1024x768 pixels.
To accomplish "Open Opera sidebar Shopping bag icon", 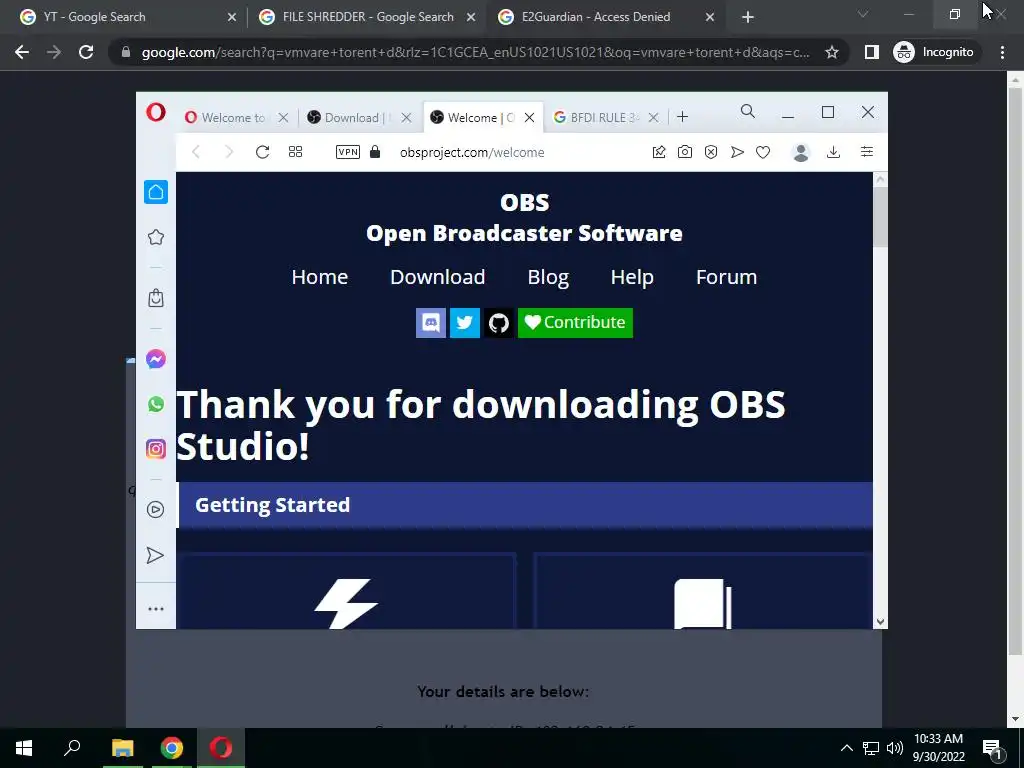I will (x=155, y=298).
